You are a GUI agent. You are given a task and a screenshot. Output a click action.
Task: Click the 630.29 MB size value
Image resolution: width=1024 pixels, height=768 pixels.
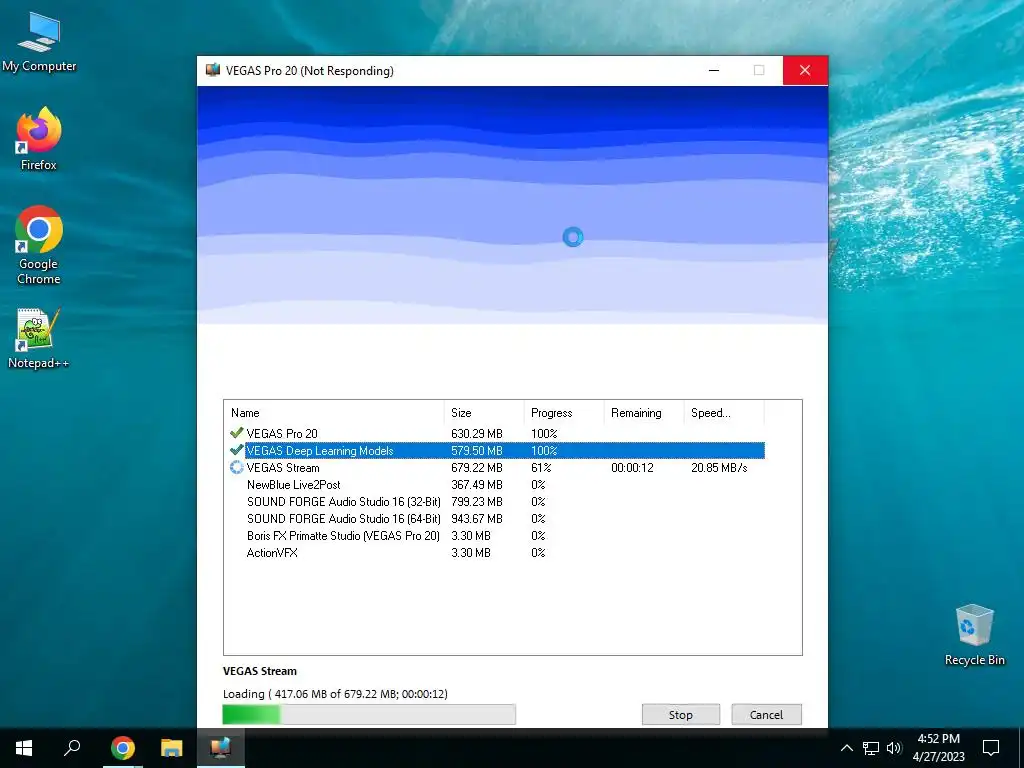pos(477,433)
